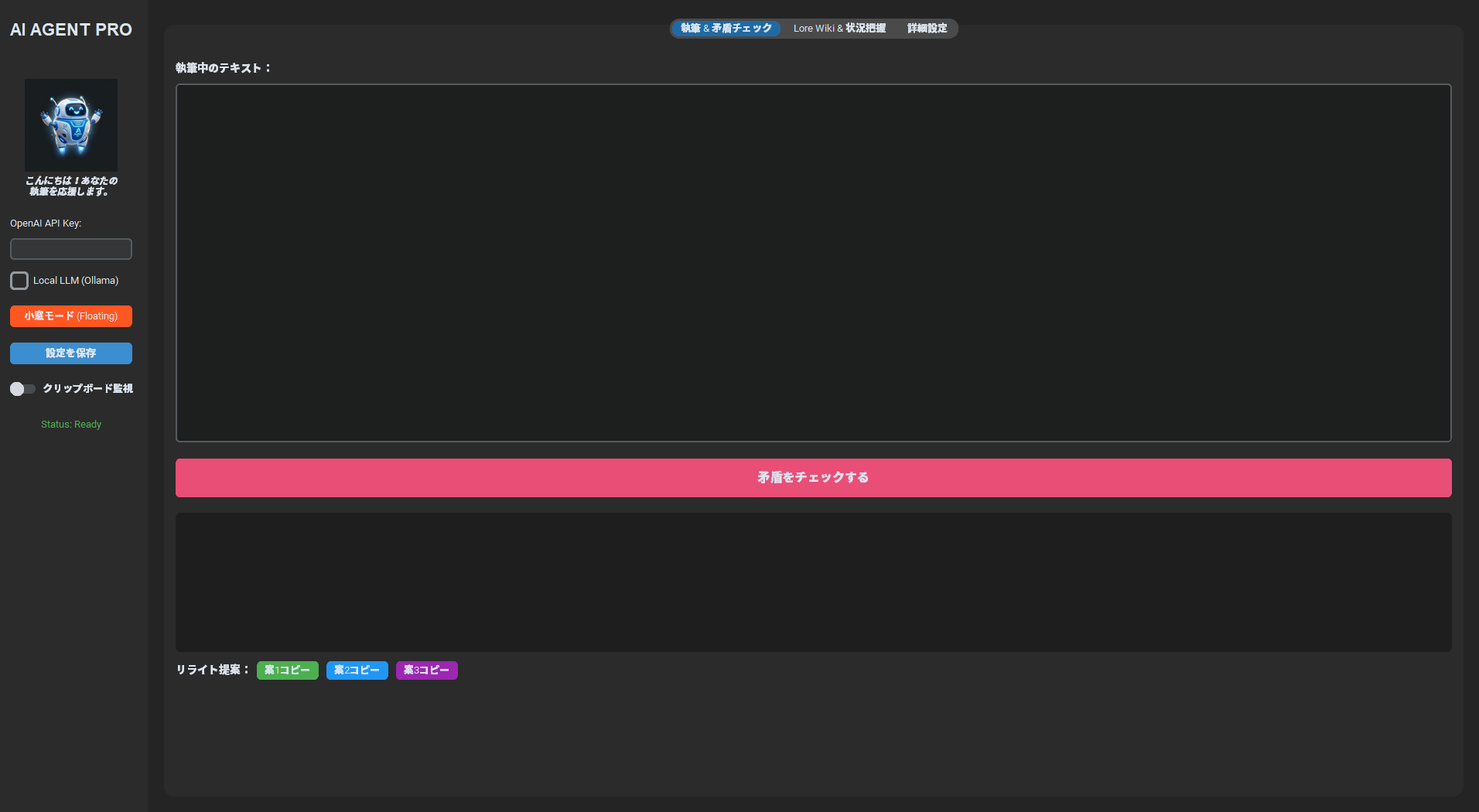Click the 小窓モード (Floating) button
This screenshot has width=1479, height=812.
pyautogui.click(x=71, y=316)
